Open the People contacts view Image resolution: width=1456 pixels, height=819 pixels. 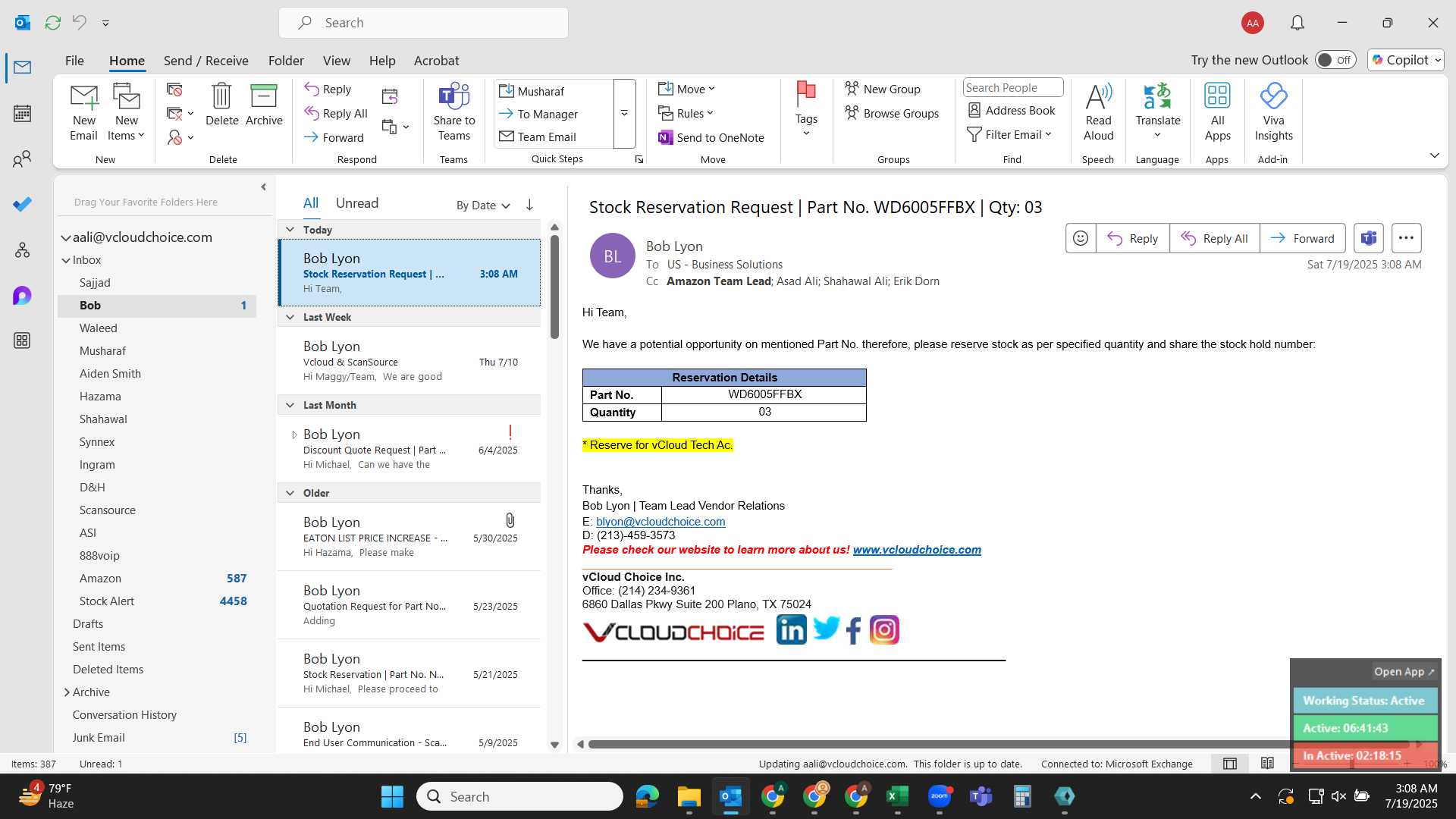pyautogui.click(x=22, y=159)
